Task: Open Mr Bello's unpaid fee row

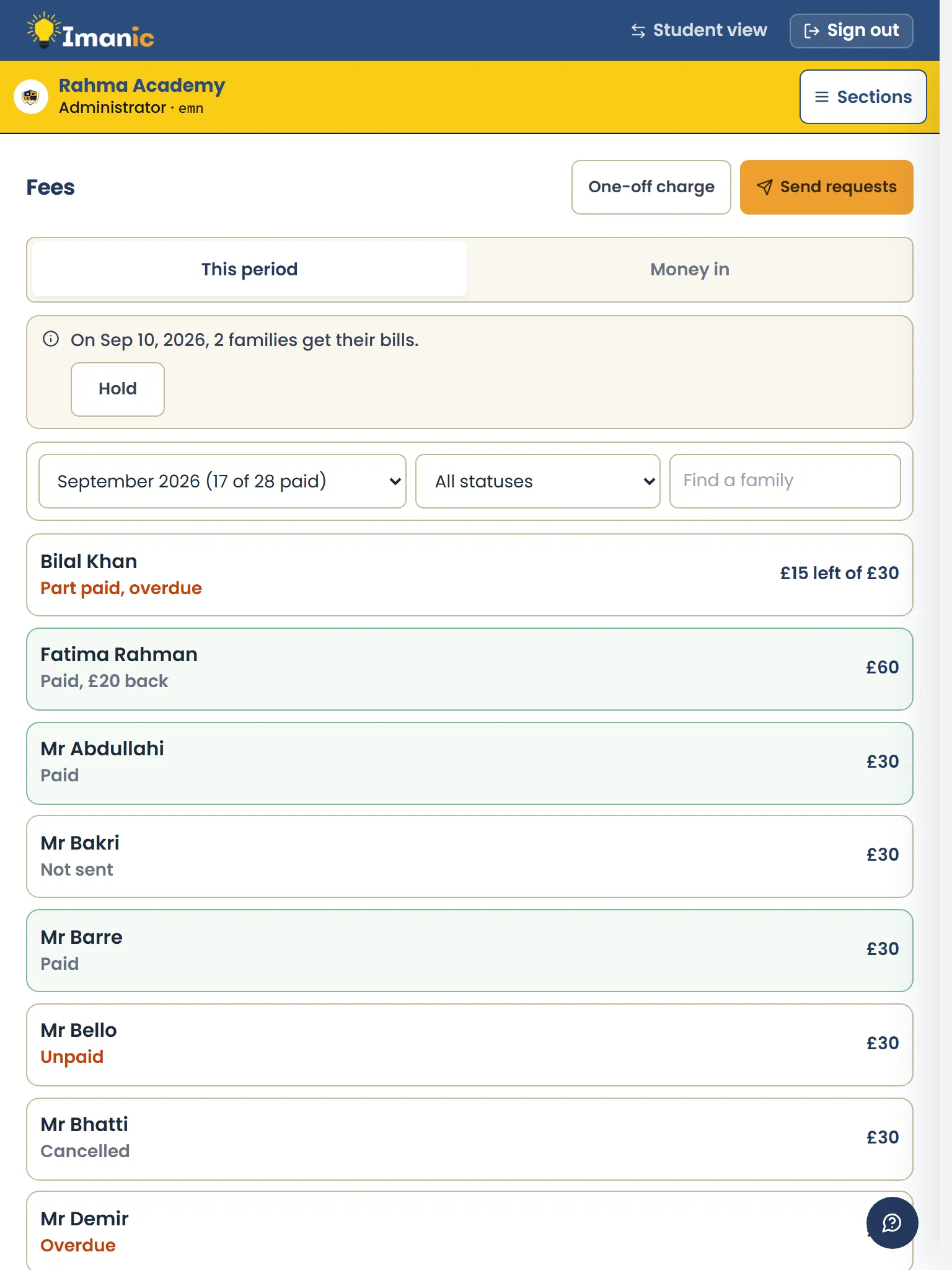Action: [470, 1045]
